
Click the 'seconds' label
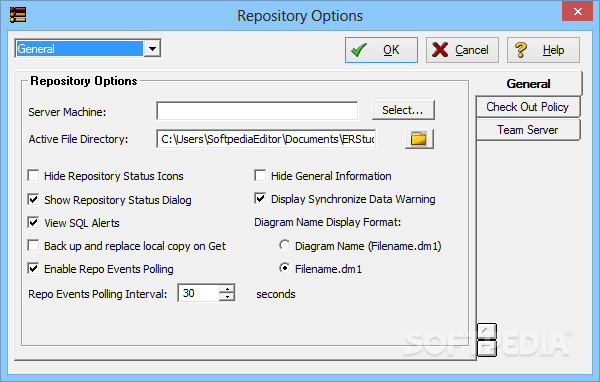276,294
